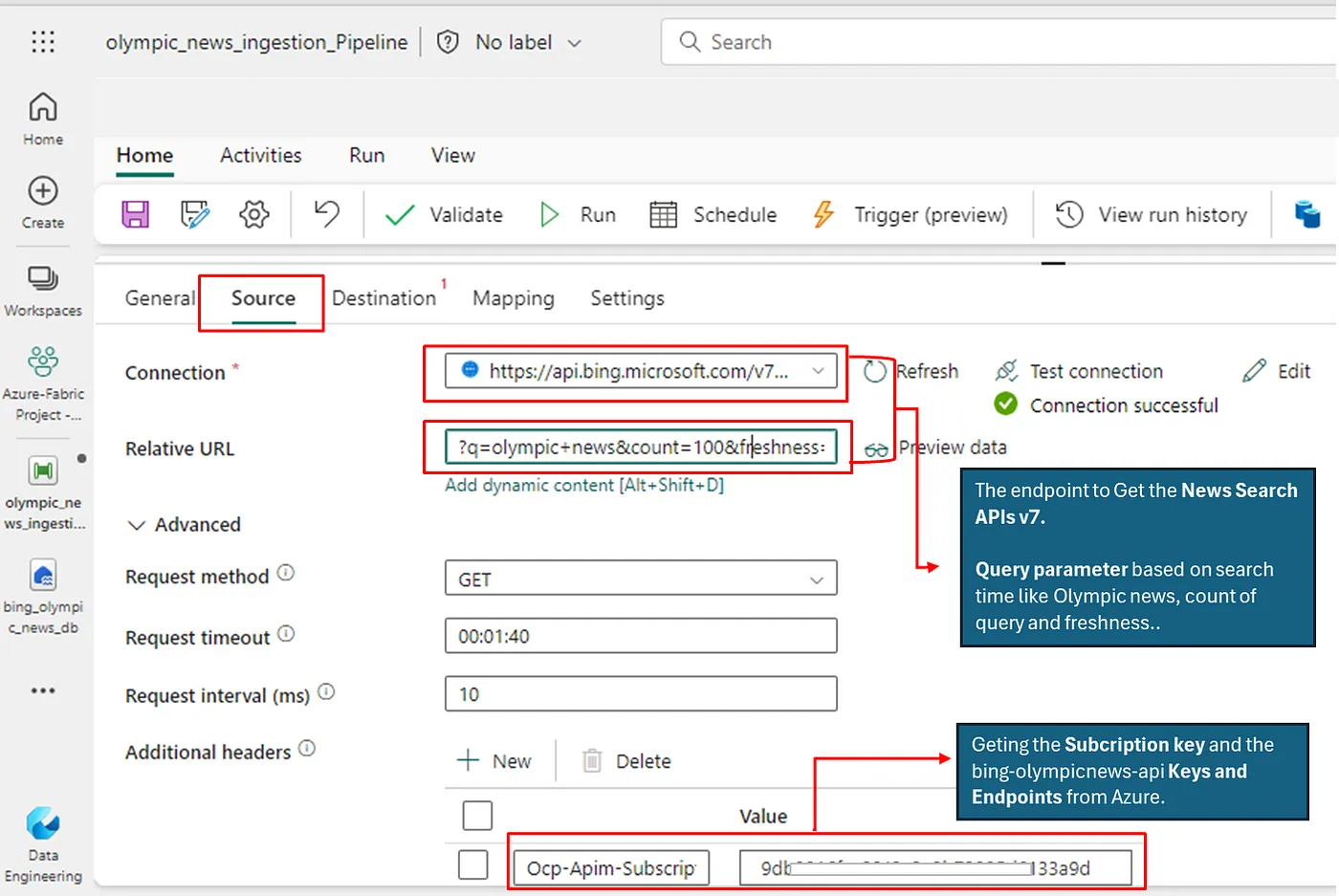1339x896 pixels.
Task: Click the Ocp-Apim-Subscription name field
Action: click(611, 868)
